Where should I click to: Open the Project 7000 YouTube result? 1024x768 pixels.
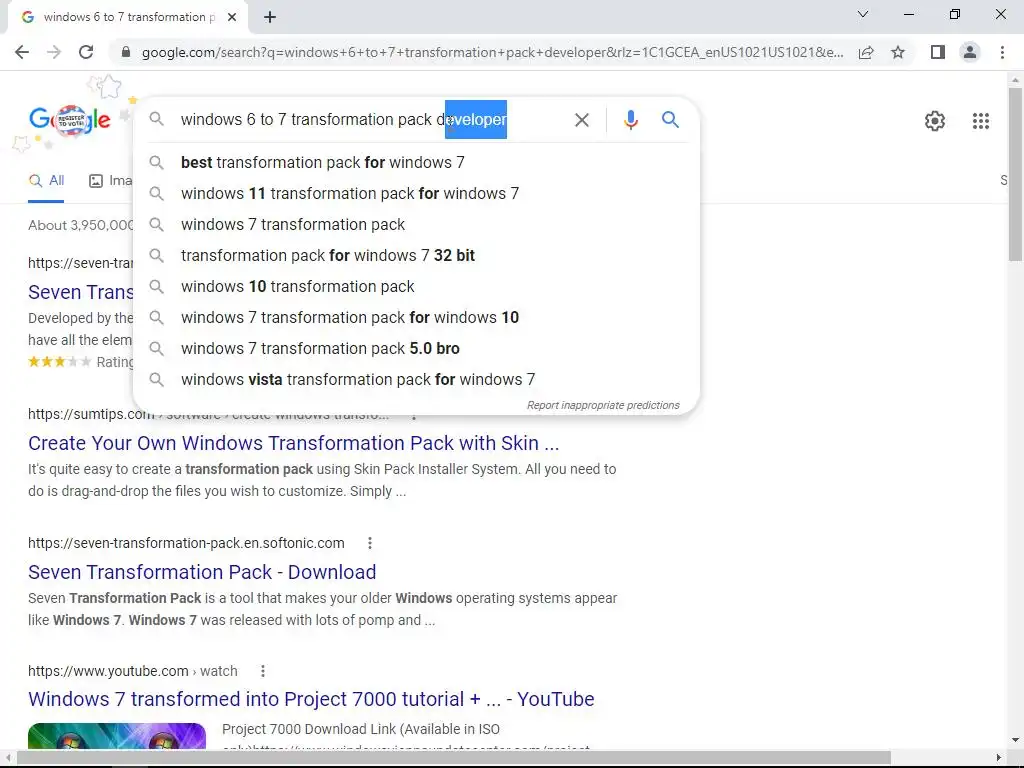pyautogui.click(x=311, y=699)
